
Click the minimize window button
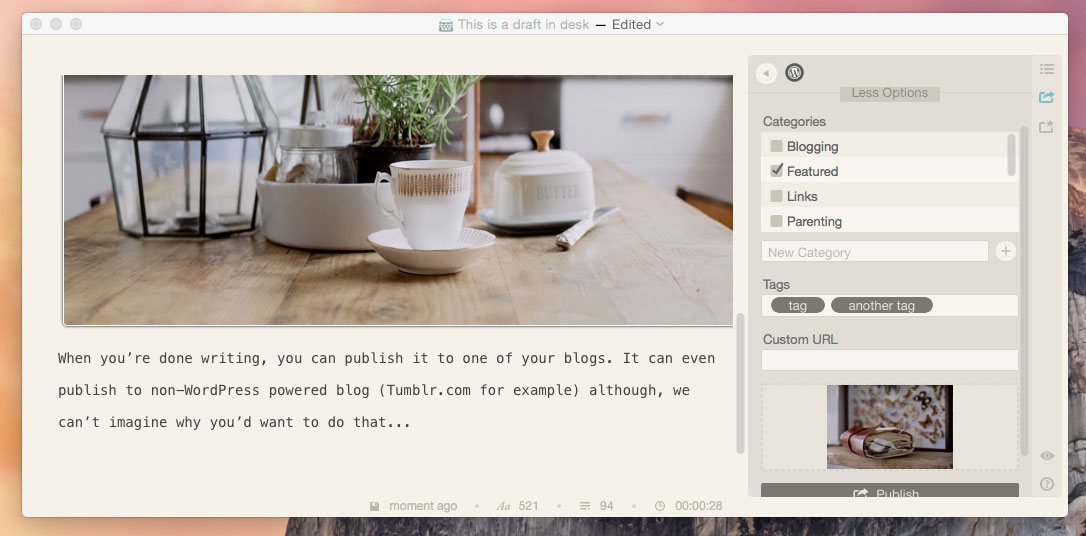point(56,24)
